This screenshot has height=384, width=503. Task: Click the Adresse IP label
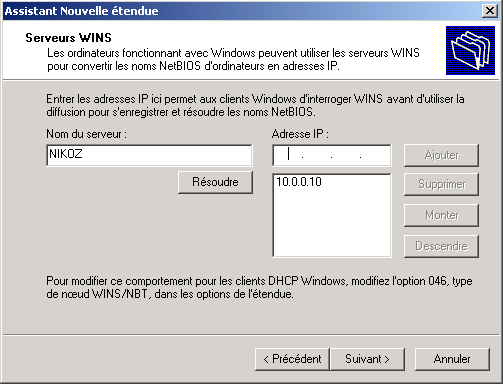tap(300, 134)
